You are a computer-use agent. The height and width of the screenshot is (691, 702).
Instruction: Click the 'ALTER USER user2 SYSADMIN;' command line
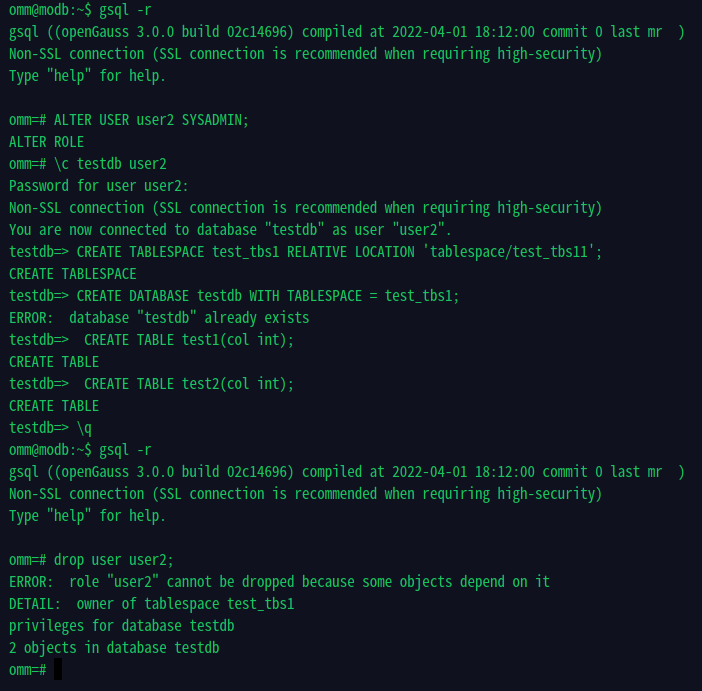pos(128,120)
